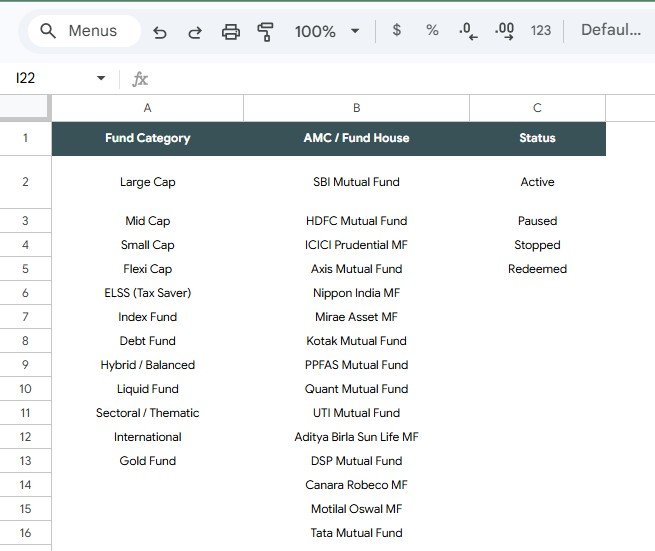The height and width of the screenshot is (551, 655).
Task: Click the Fund Category header cell
Action: [x=147, y=138]
